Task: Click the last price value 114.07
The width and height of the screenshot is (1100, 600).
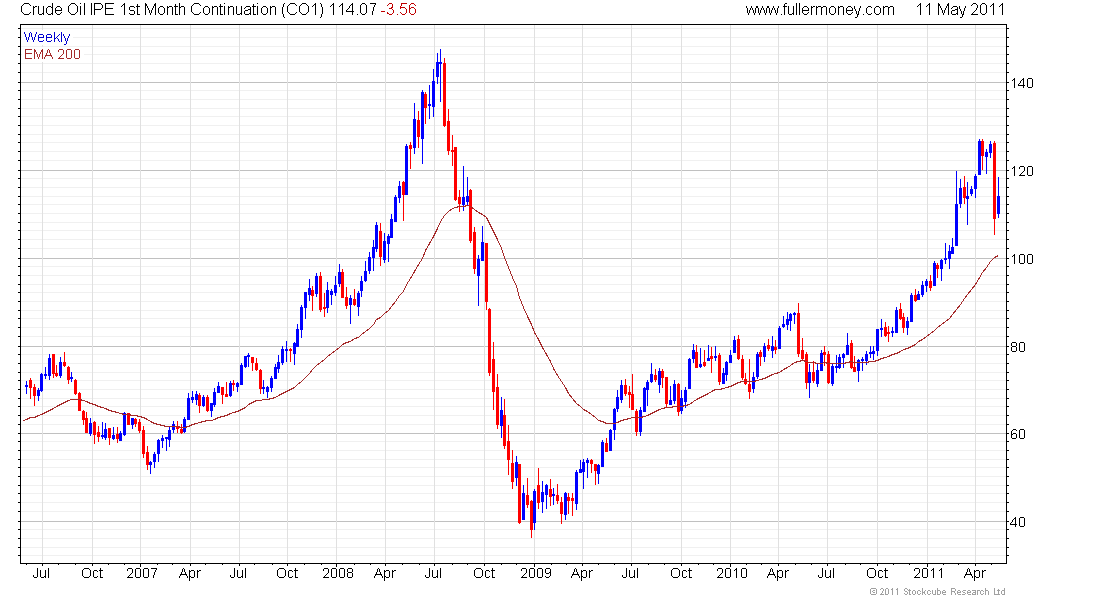Action: pos(353,10)
